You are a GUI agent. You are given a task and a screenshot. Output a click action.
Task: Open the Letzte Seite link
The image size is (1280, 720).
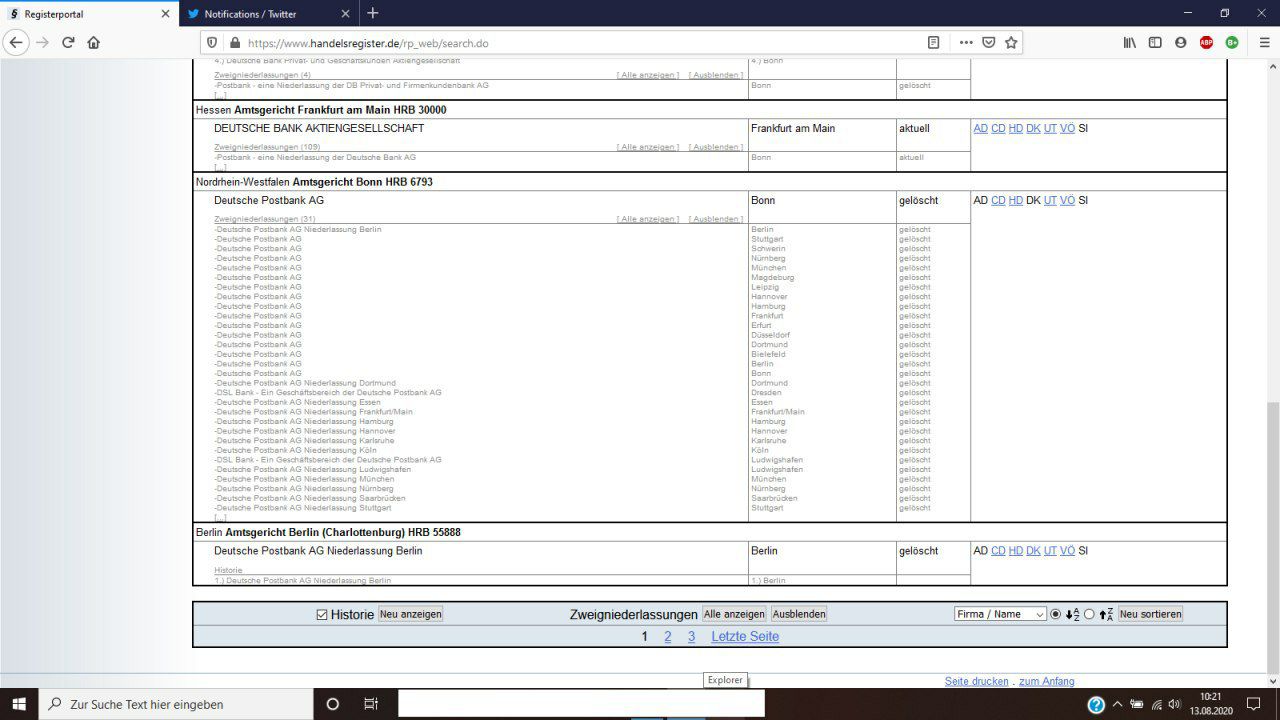[745, 637]
